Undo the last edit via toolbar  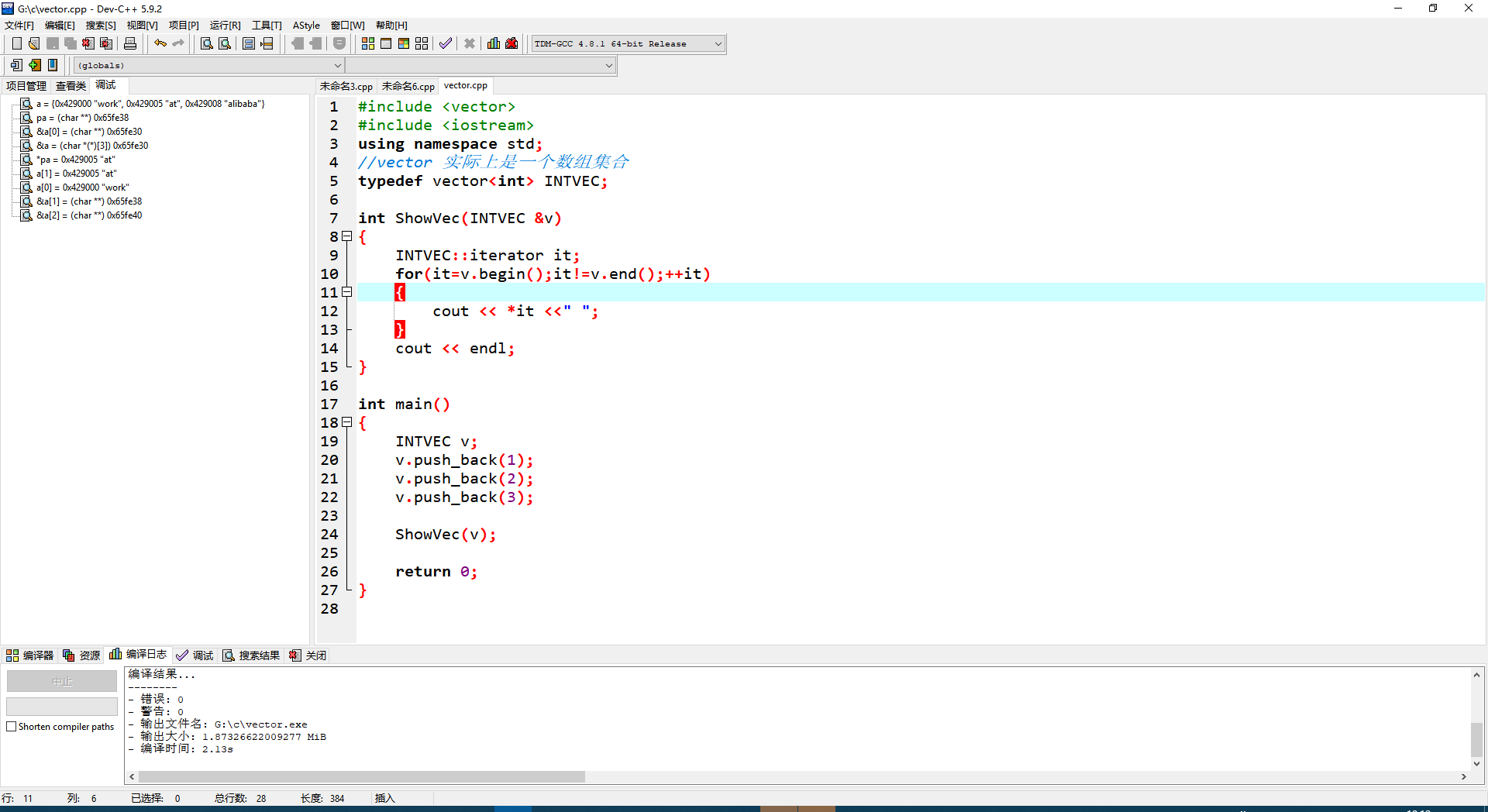160,43
